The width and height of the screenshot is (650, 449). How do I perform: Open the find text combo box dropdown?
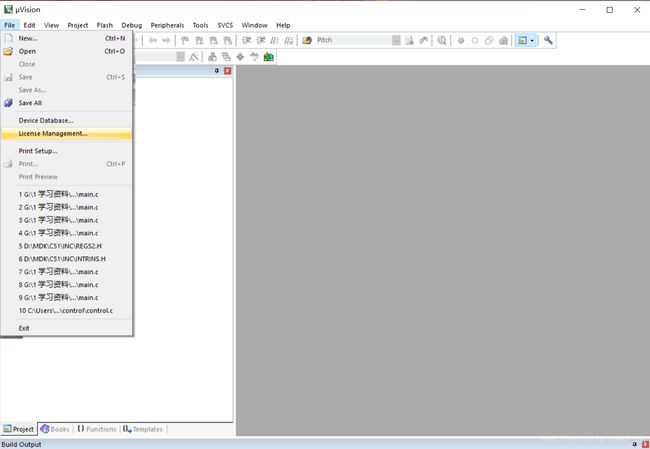(396, 40)
